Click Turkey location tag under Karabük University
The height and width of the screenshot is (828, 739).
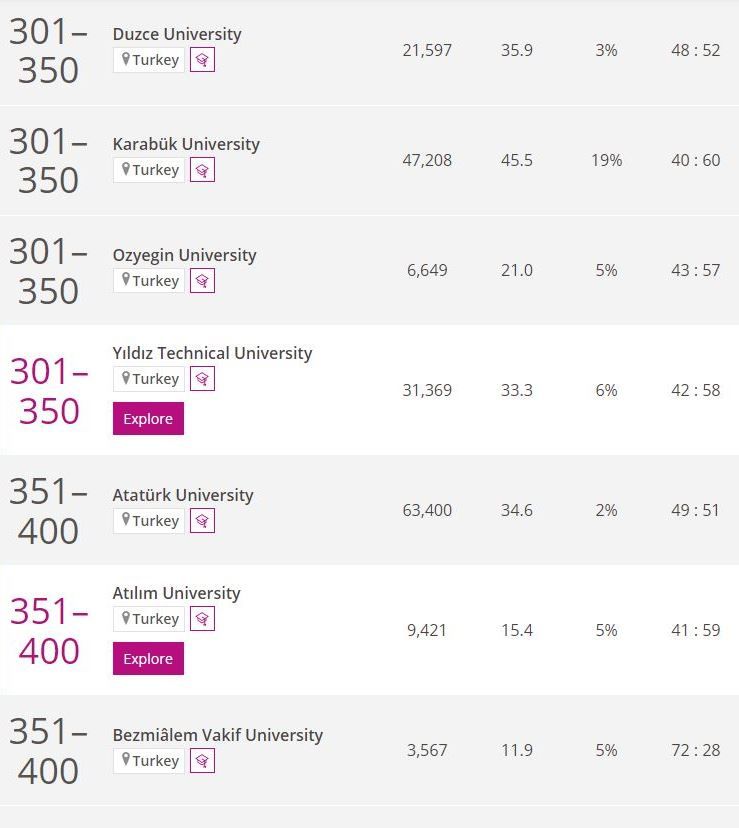point(149,170)
